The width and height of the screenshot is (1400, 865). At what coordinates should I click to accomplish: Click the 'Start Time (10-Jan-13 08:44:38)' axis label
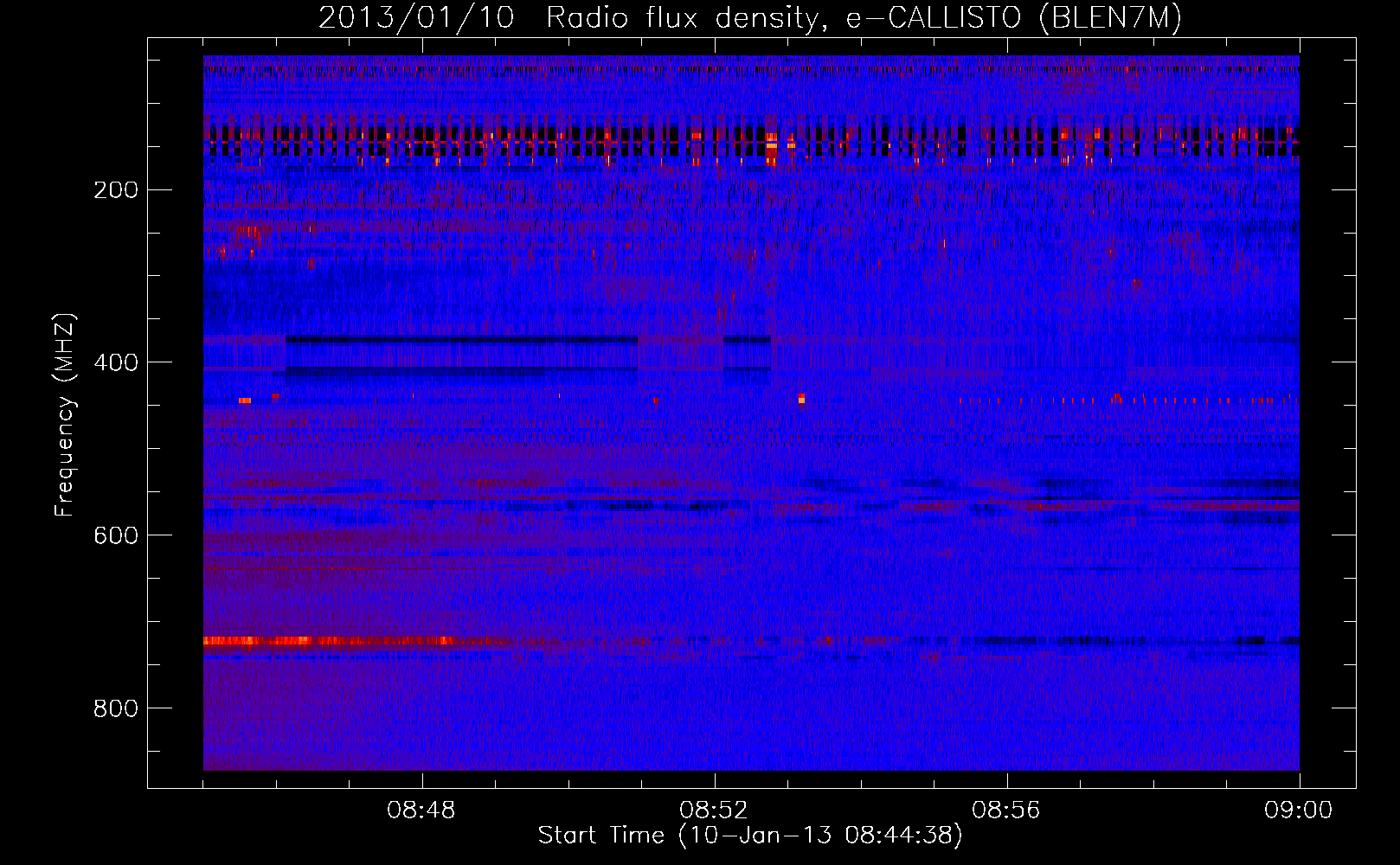point(750,836)
